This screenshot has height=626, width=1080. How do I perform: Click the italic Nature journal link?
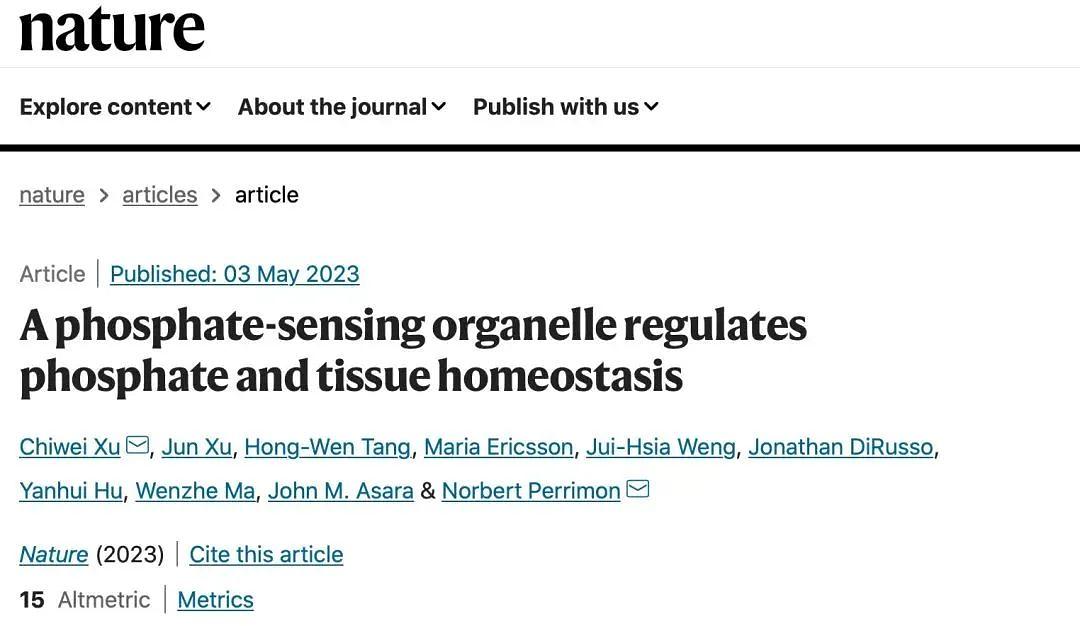coord(54,554)
